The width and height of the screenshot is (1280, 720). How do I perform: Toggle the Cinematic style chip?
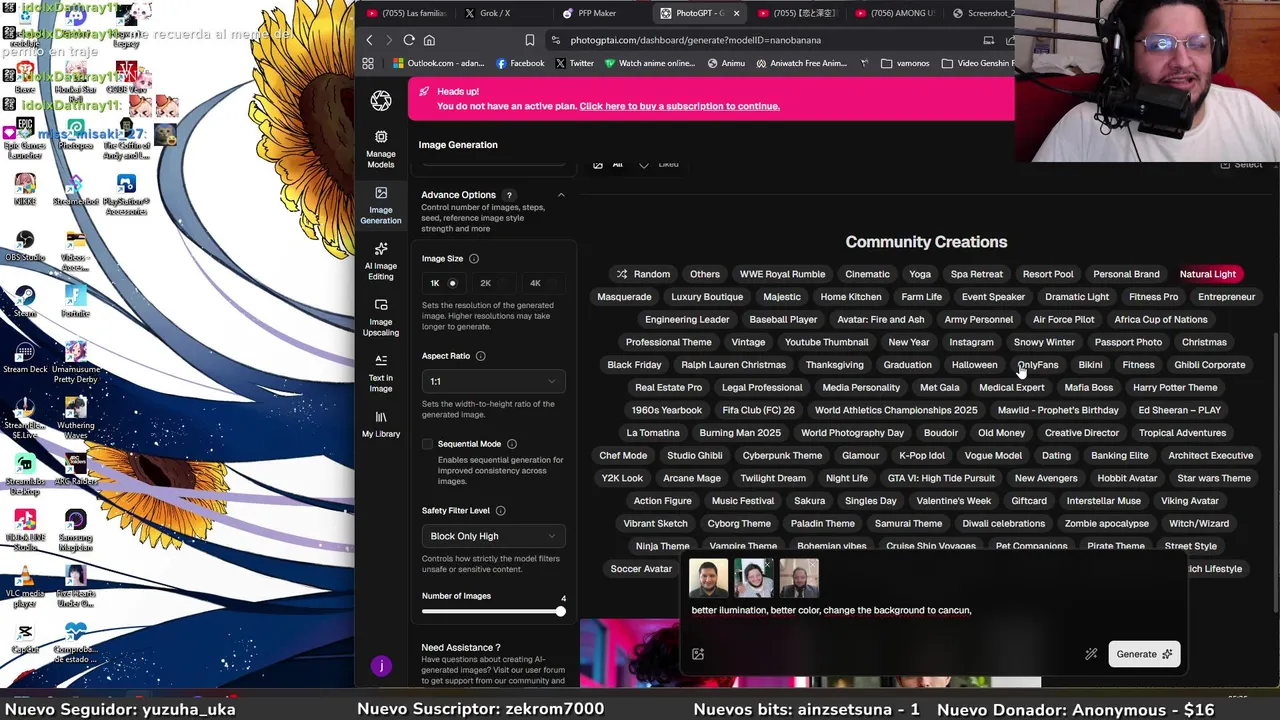(x=867, y=274)
